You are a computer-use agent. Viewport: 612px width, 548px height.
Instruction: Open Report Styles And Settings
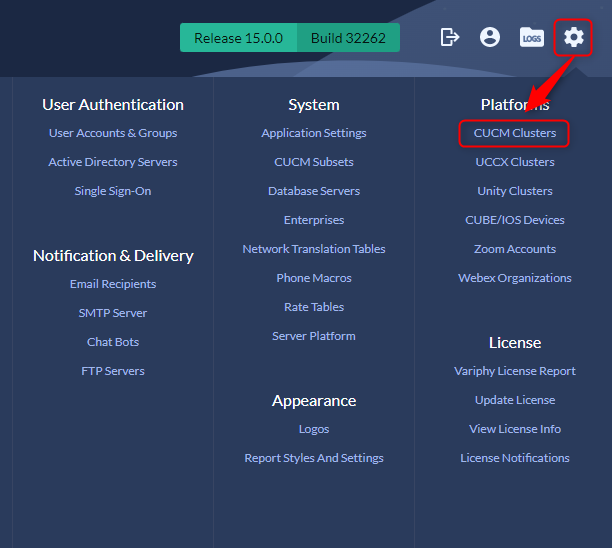[x=314, y=458]
